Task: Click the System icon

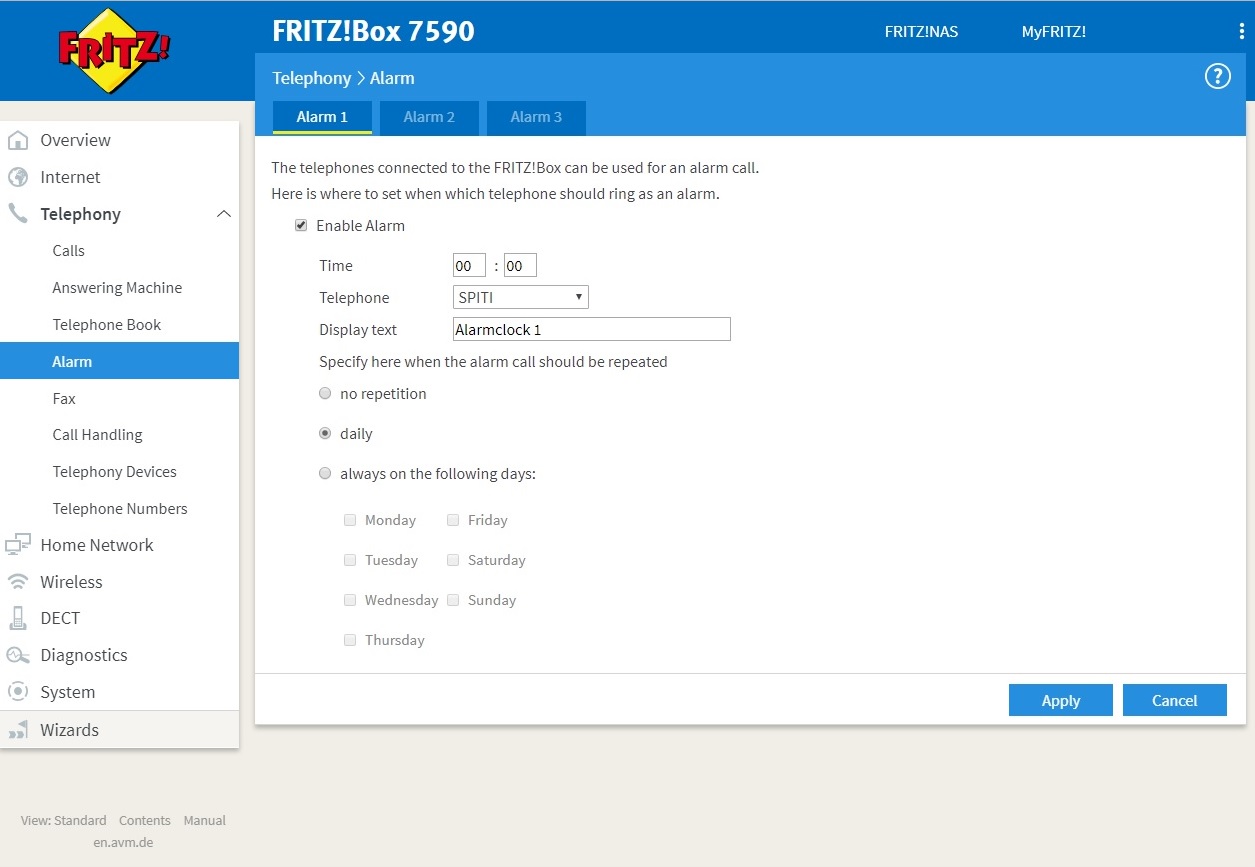Action: tap(18, 692)
